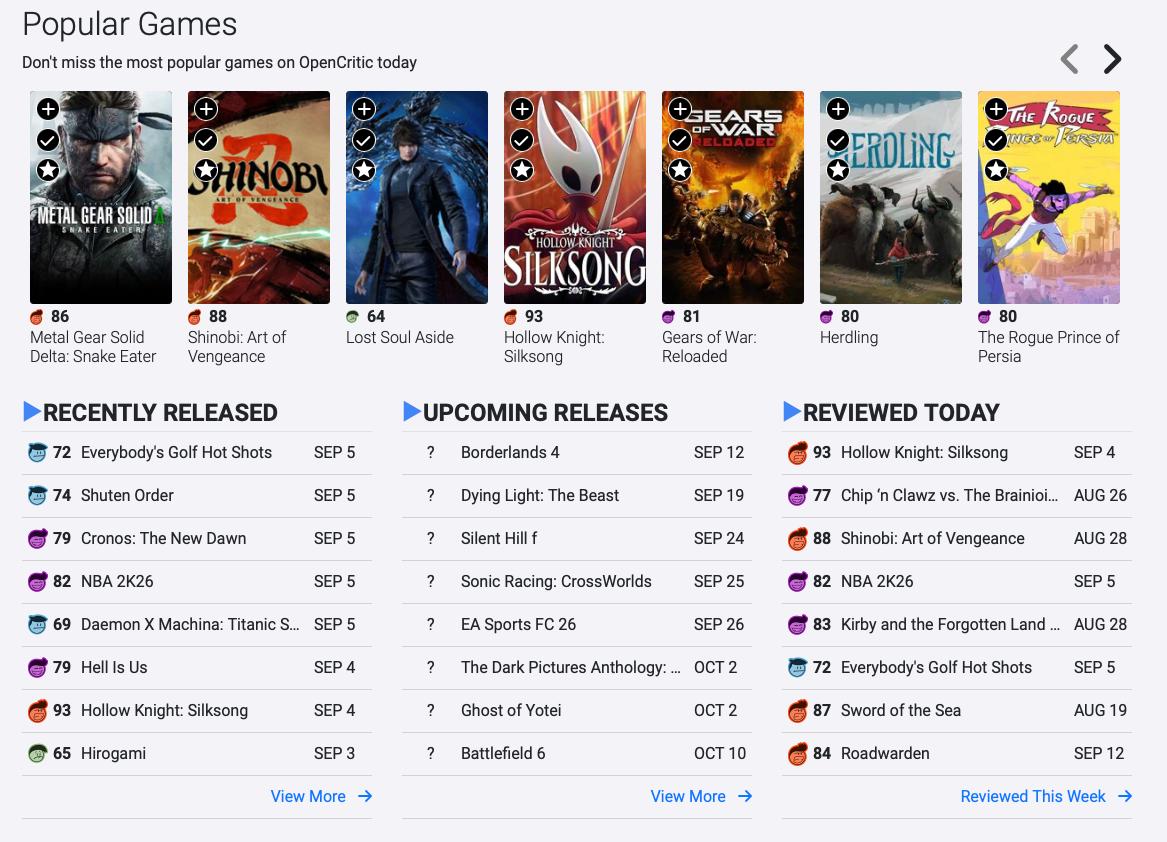Click plus icon on Herdling cover
The width and height of the screenshot is (1167, 842).
(x=838, y=109)
